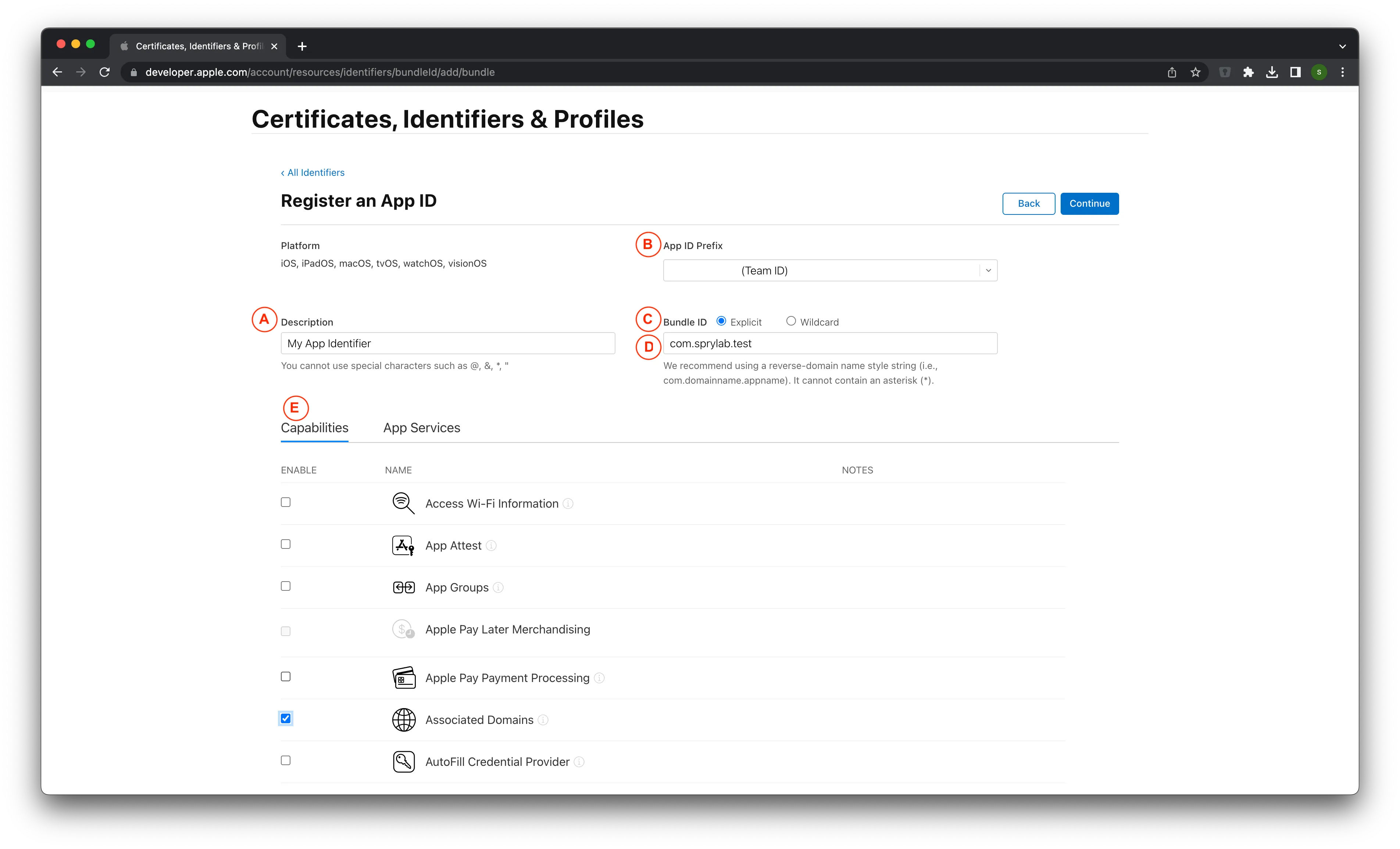
Task: Open the App ID Prefix dropdown
Action: [830, 271]
